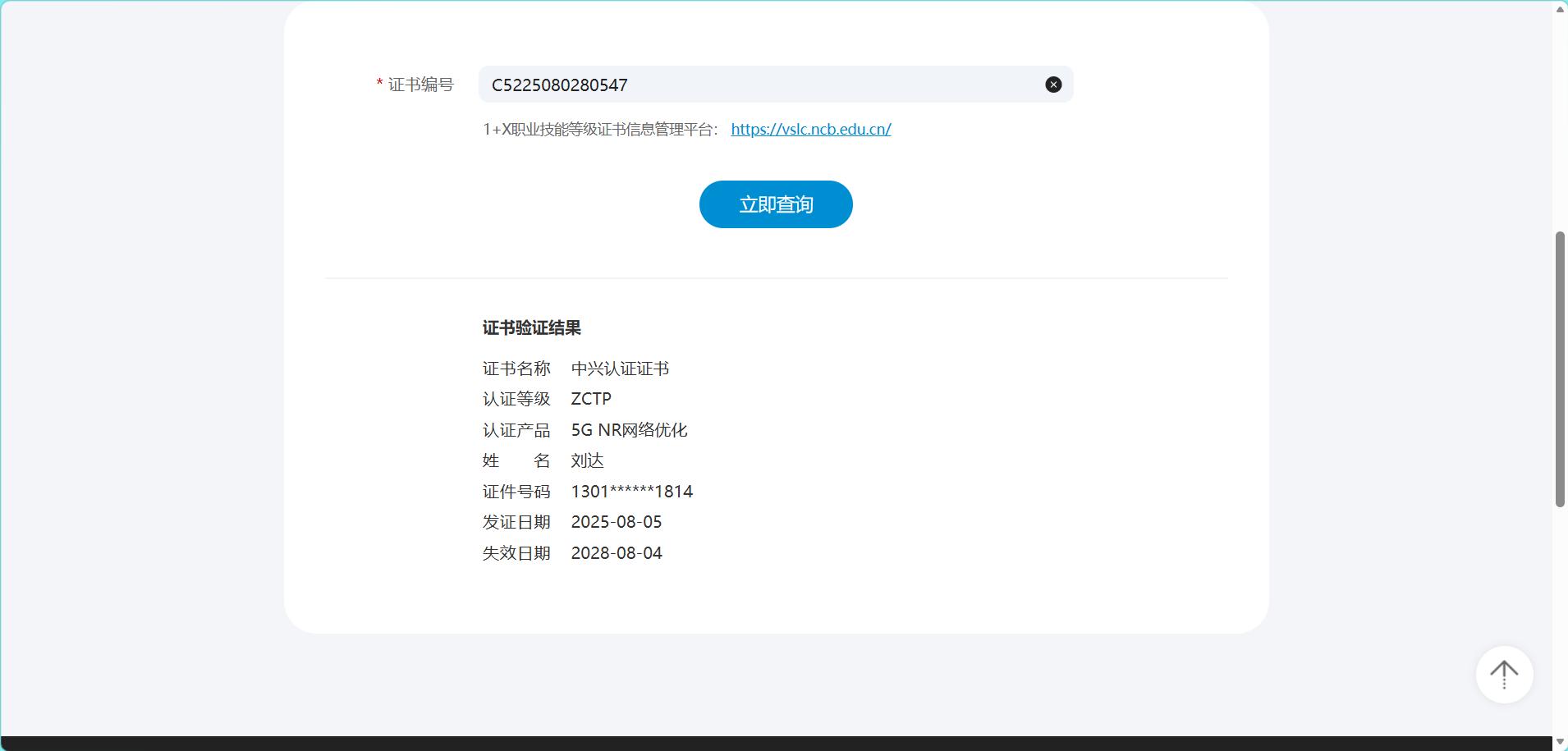
Task: Click the scrollbar track below the thumb
Action: (1560, 624)
